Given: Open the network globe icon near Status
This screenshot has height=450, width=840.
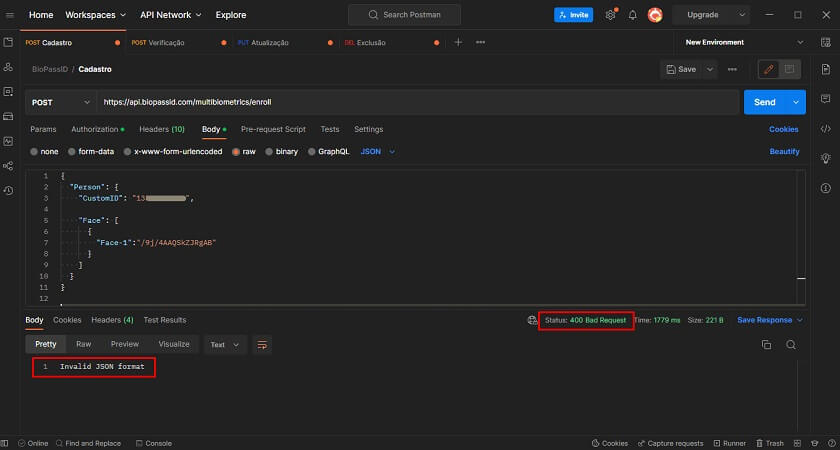Looking at the screenshot, I should click(532, 320).
